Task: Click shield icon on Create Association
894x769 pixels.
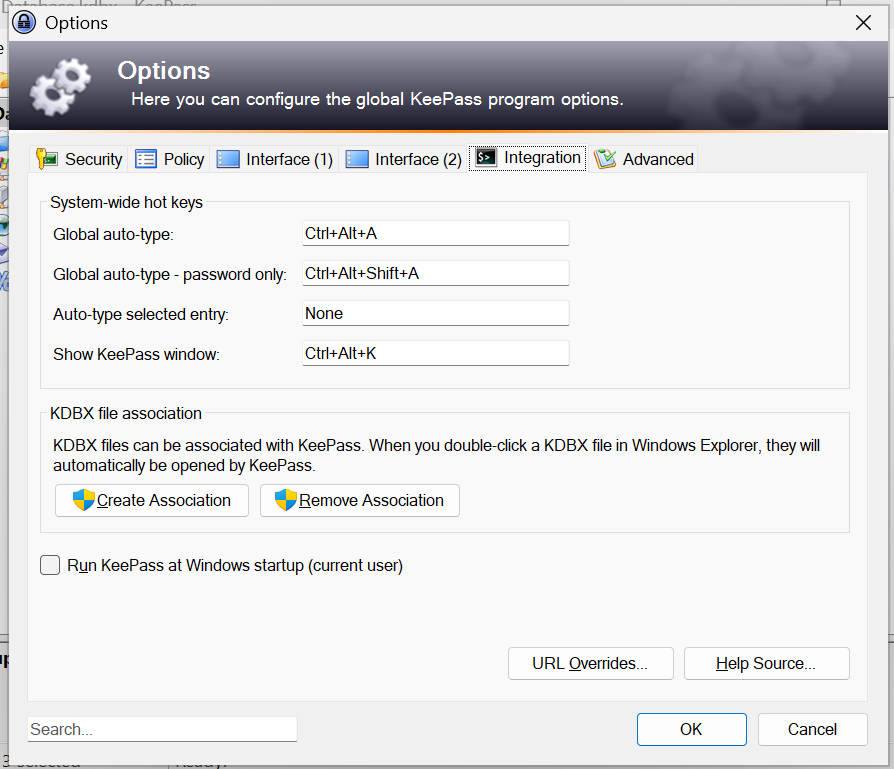Action: click(83, 500)
